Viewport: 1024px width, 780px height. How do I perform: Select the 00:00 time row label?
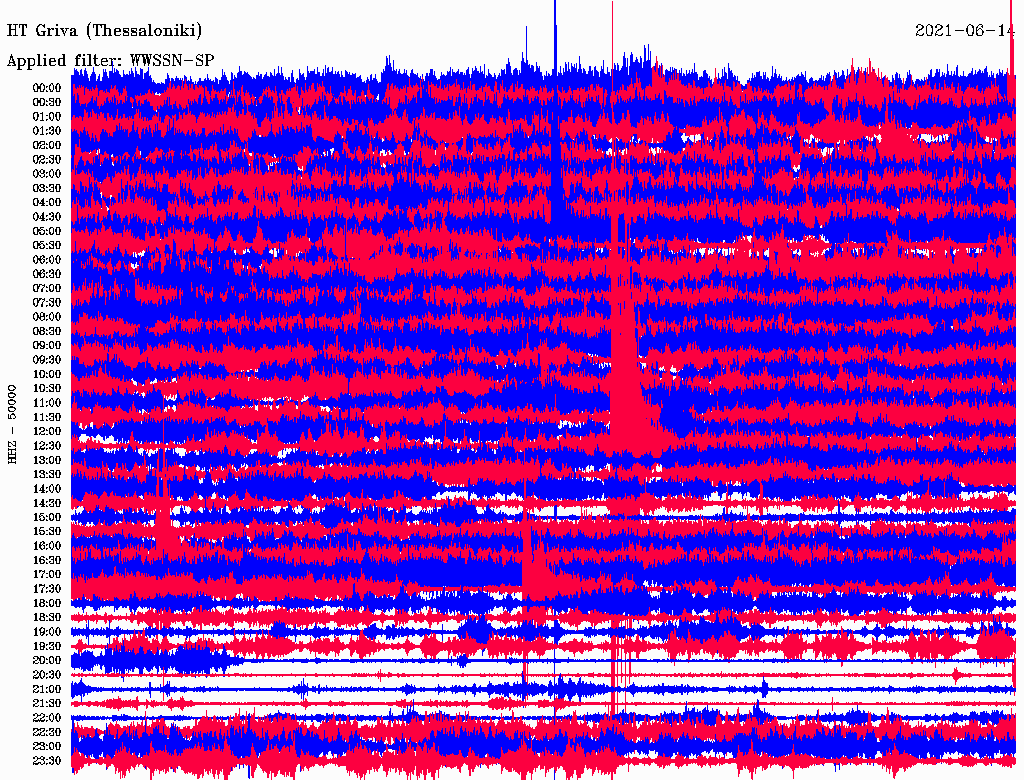pyautogui.click(x=47, y=87)
